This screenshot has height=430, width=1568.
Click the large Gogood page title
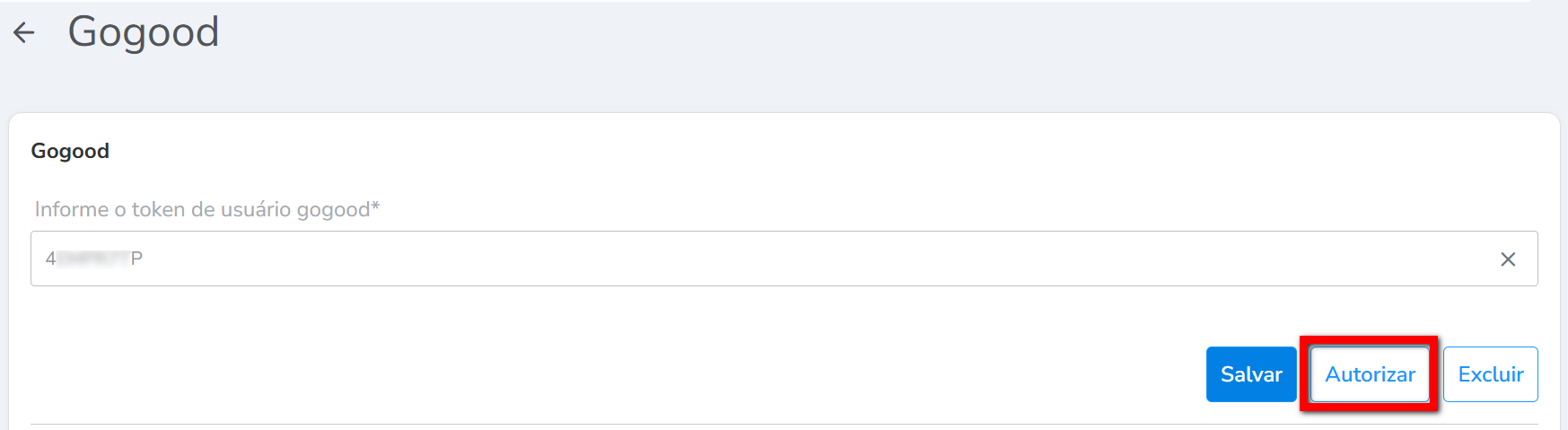(x=144, y=32)
